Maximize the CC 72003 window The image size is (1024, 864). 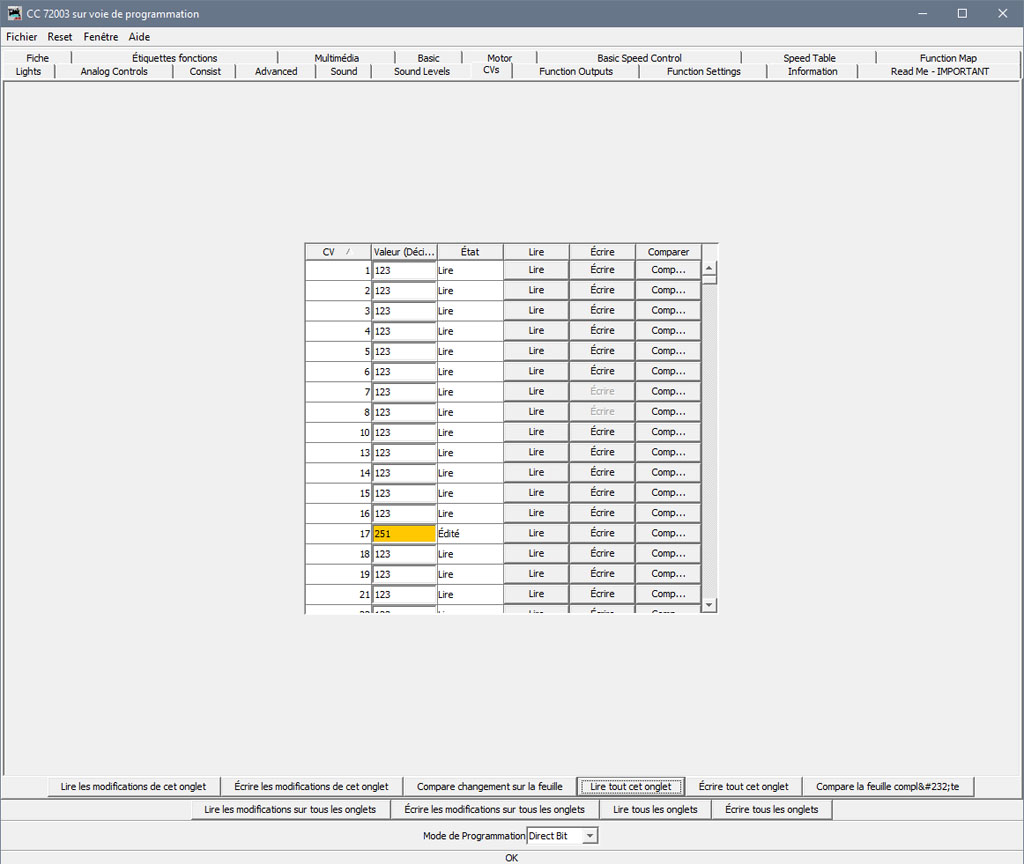click(962, 13)
